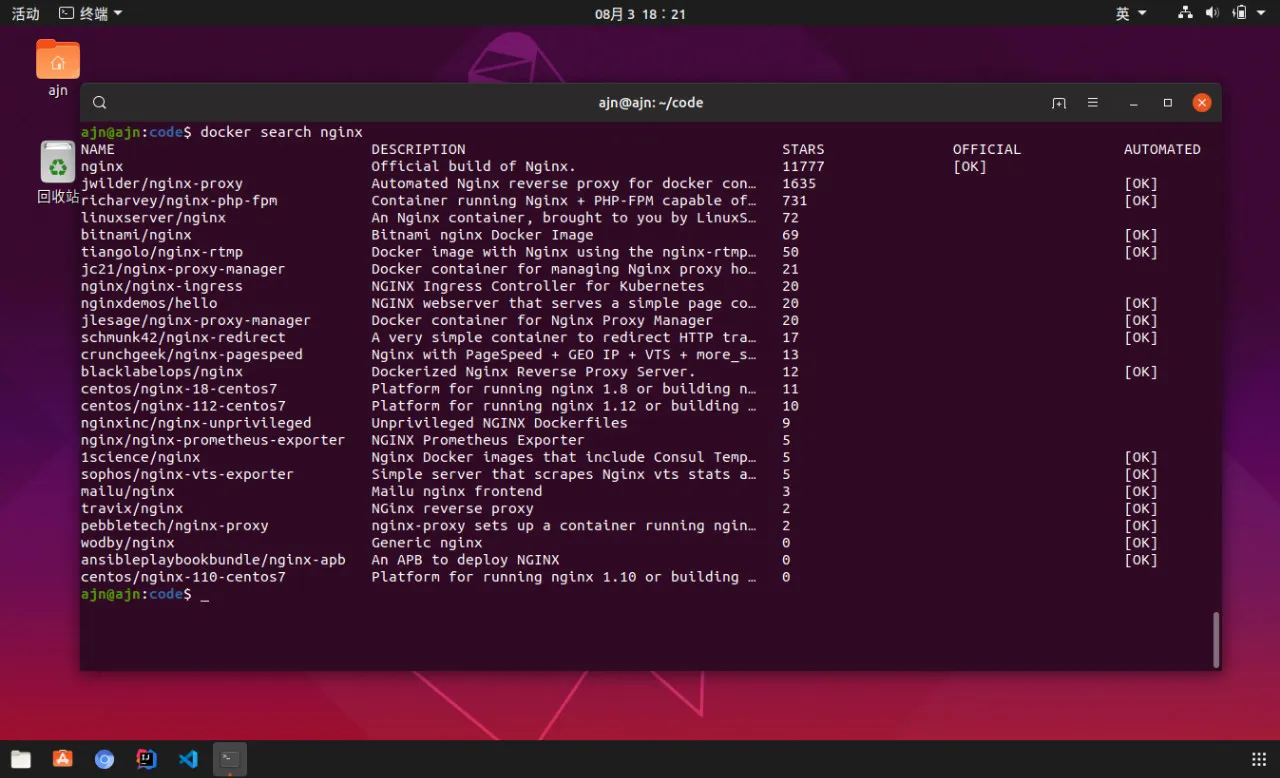Show the applications grid
Viewport: 1280px width, 778px height.
click(x=1259, y=759)
